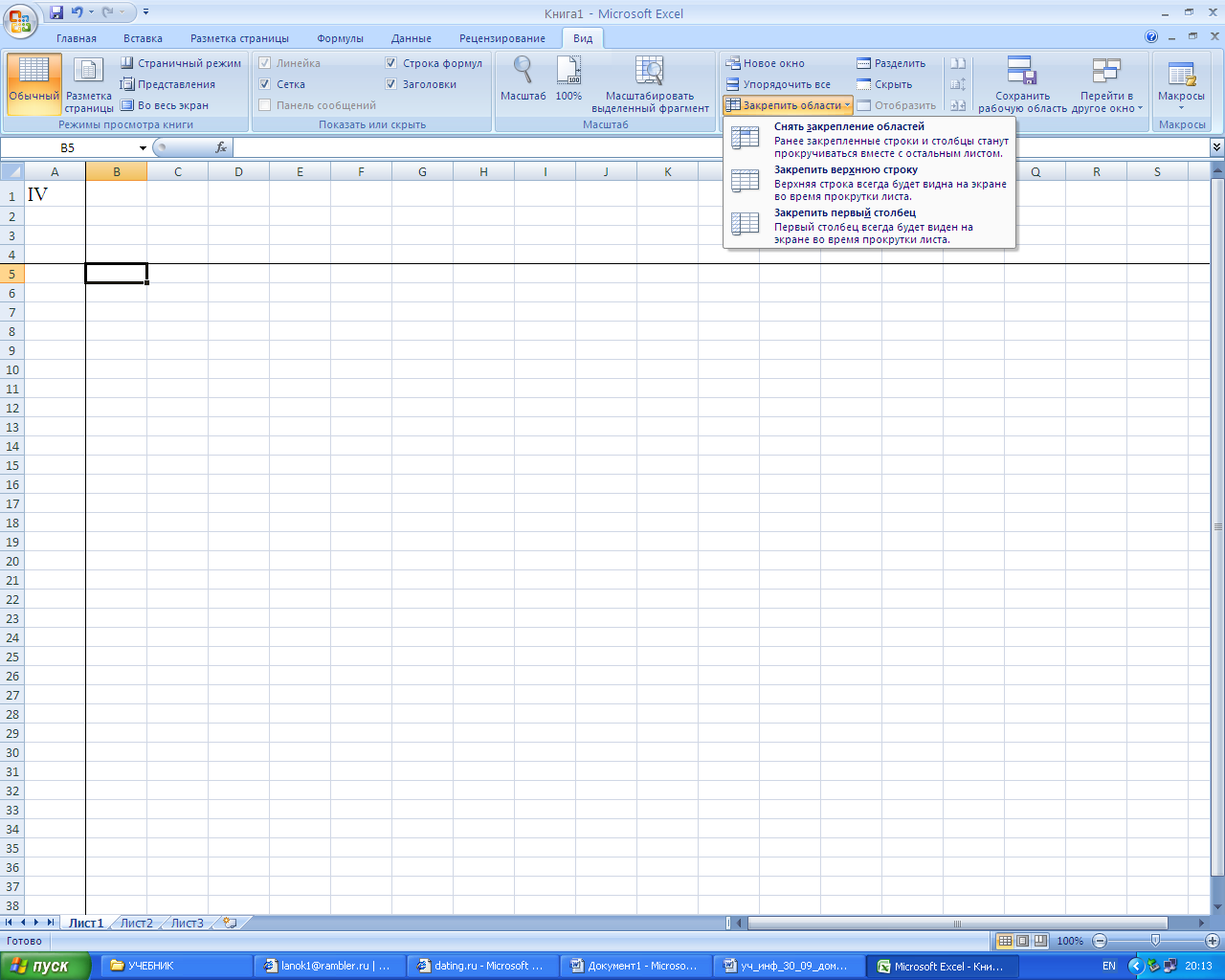
Task: Click into the Name Box field
Action: tap(69, 148)
